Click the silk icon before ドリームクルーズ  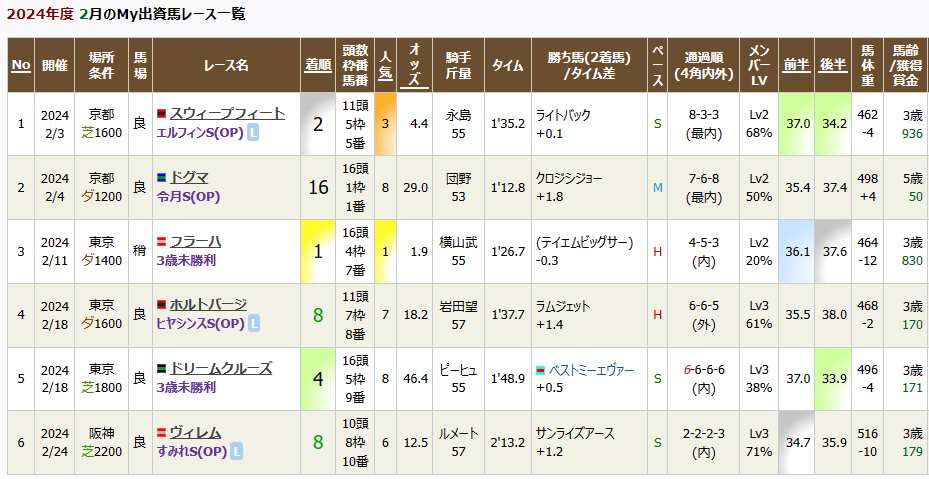pyautogui.click(x=161, y=369)
